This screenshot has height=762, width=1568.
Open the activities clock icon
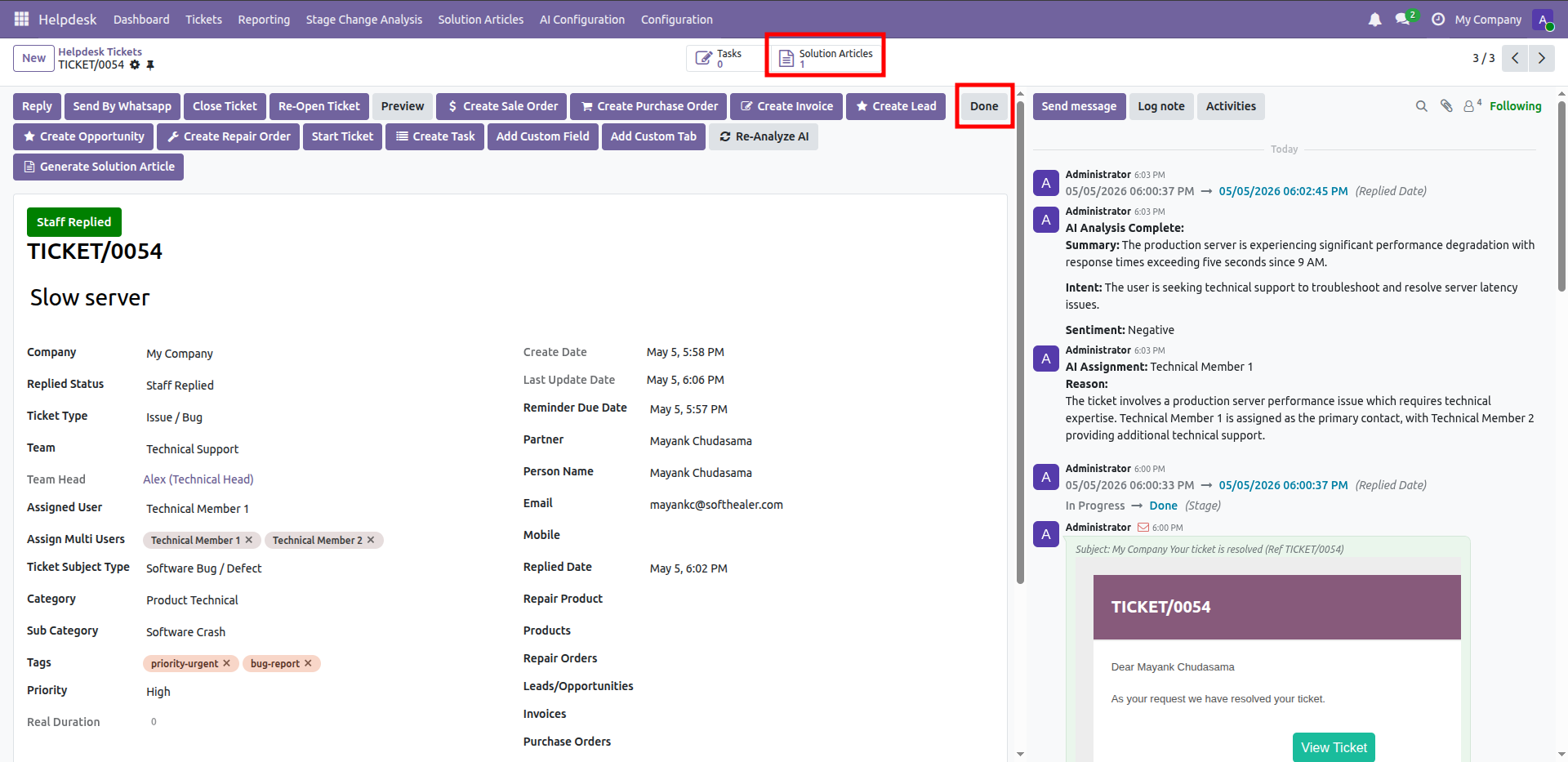click(x=1438, y=20)
